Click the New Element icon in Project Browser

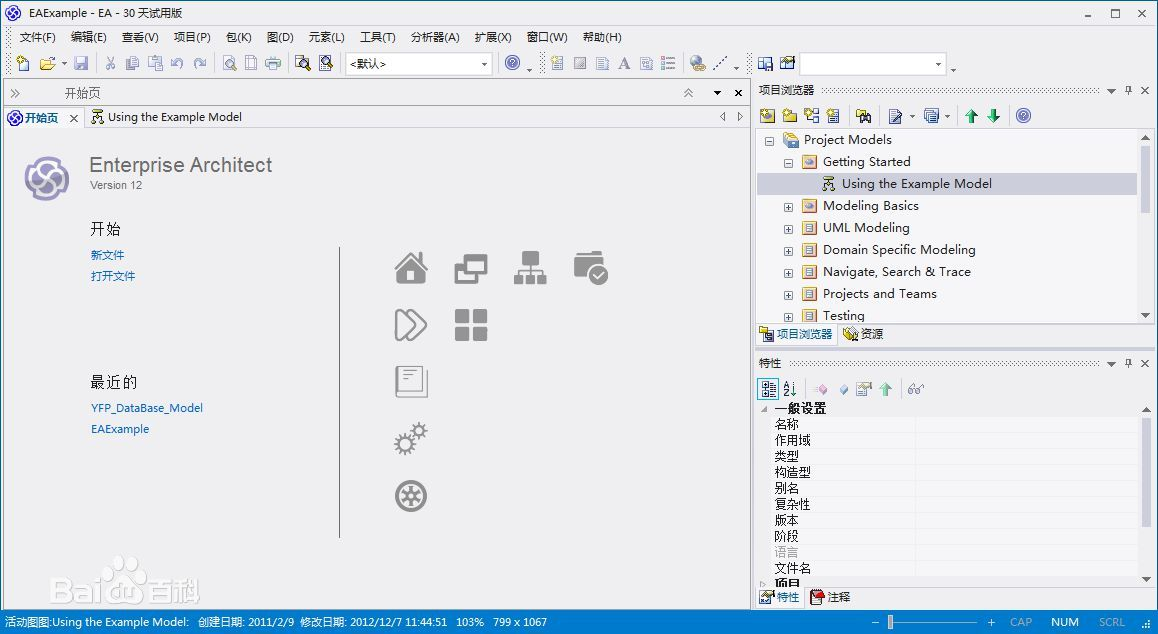click(x=833, y=116)
